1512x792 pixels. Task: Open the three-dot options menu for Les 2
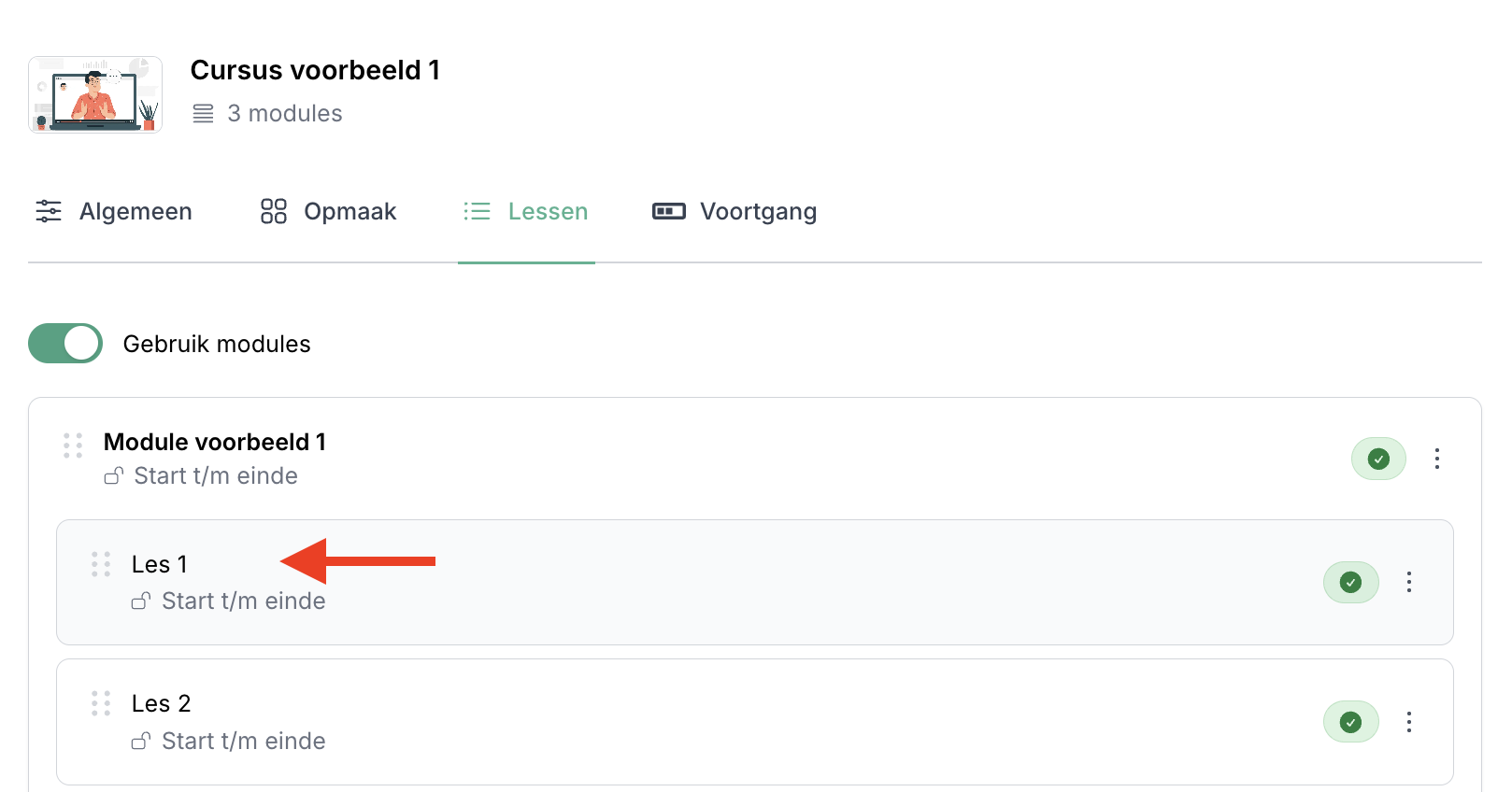1409,722
